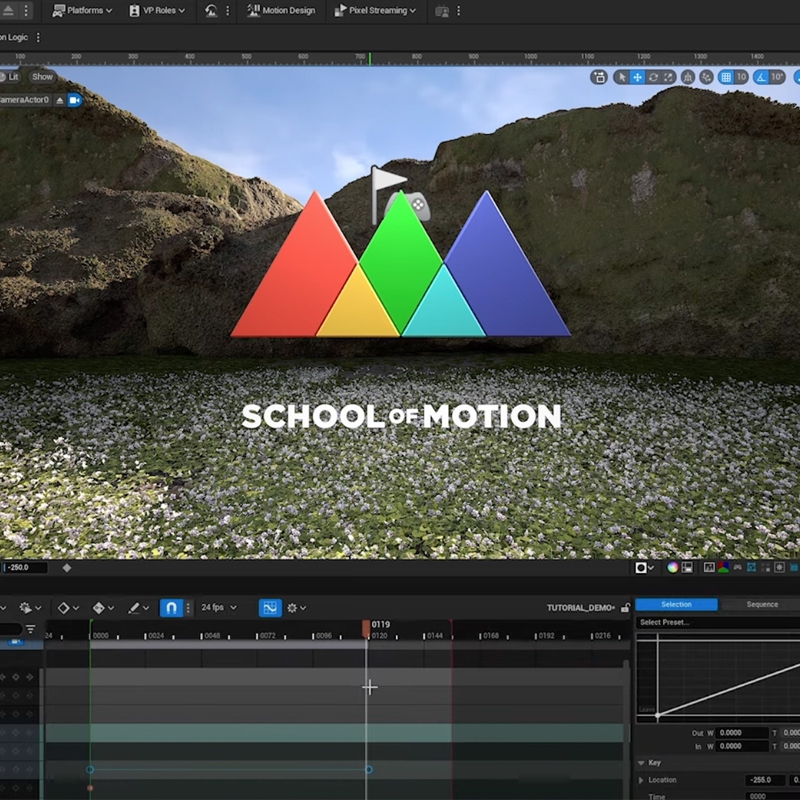Open snapping options kebab beside magnet
Screen dimensions: 800x800
[x=188, y=608]
